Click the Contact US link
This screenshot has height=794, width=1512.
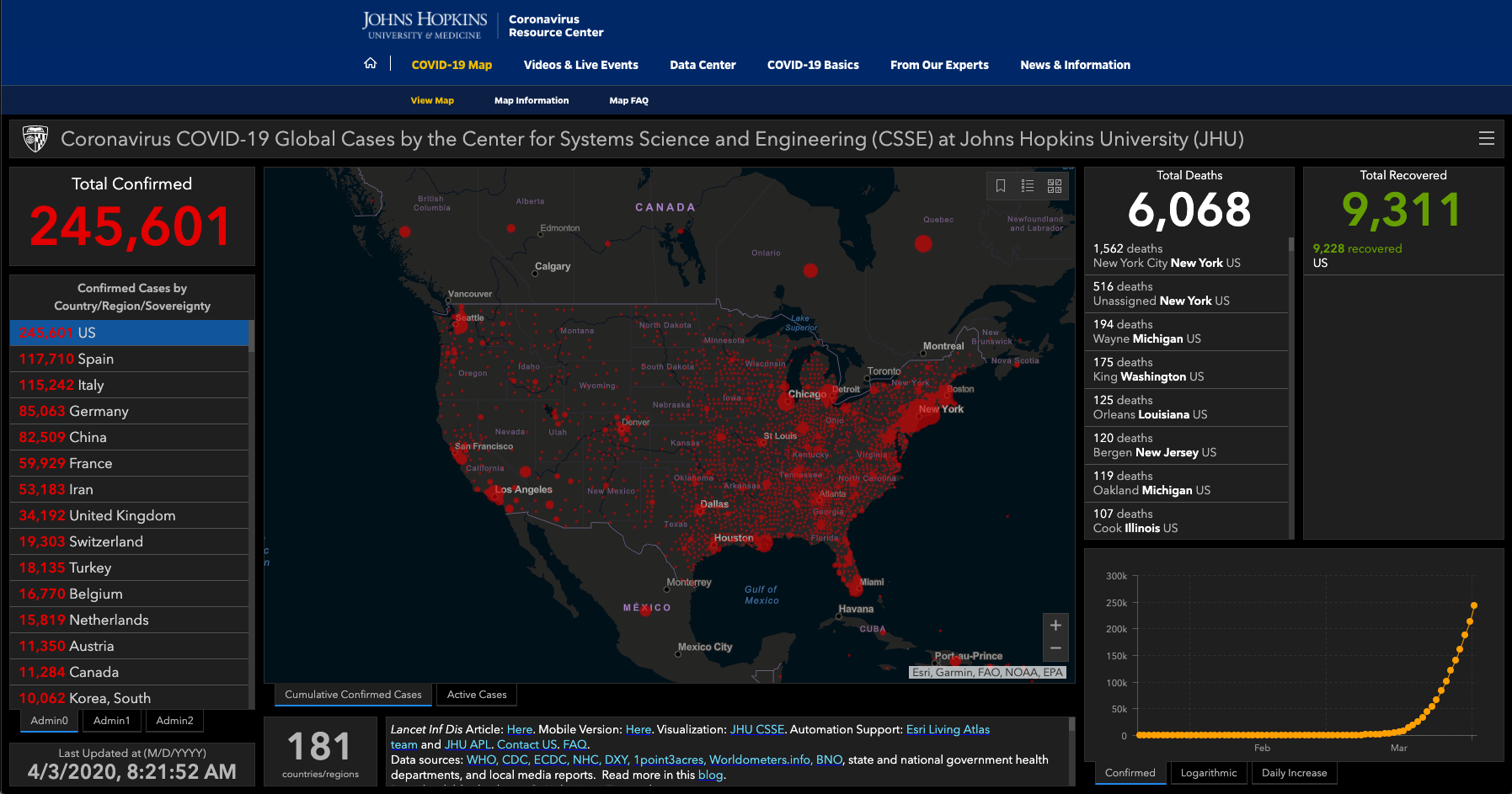[526, 745]
